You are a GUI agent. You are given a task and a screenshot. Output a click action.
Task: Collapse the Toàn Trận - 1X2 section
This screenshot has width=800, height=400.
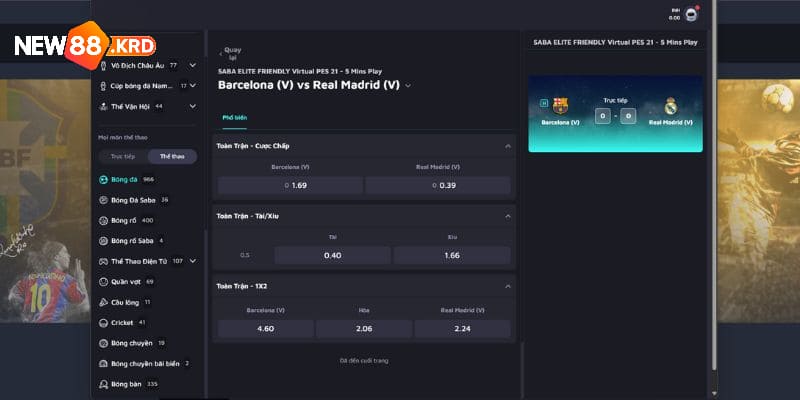tap(508, 286)
